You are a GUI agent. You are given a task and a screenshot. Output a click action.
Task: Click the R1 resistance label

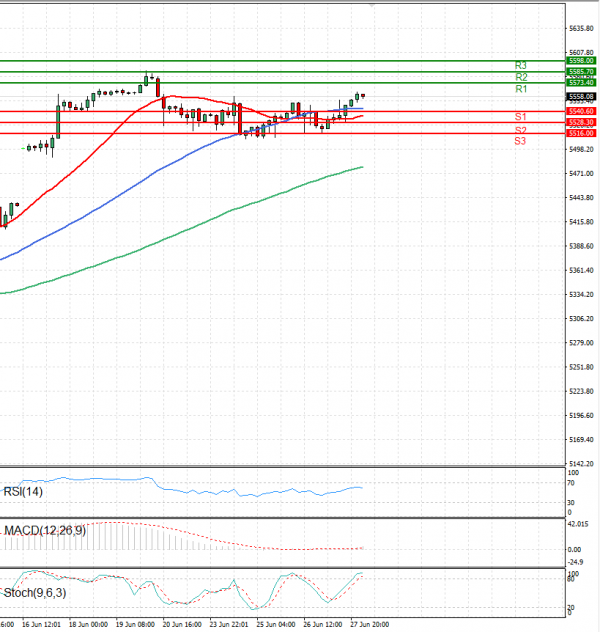point(521,89)
